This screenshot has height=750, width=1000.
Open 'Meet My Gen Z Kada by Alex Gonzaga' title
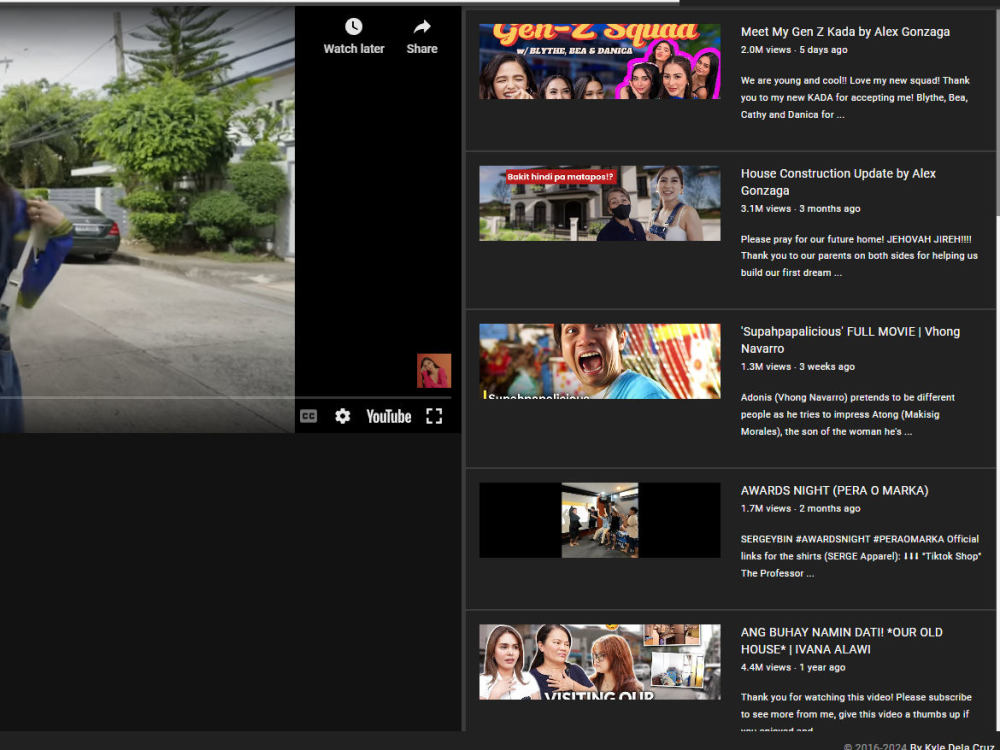click(845, 32)
